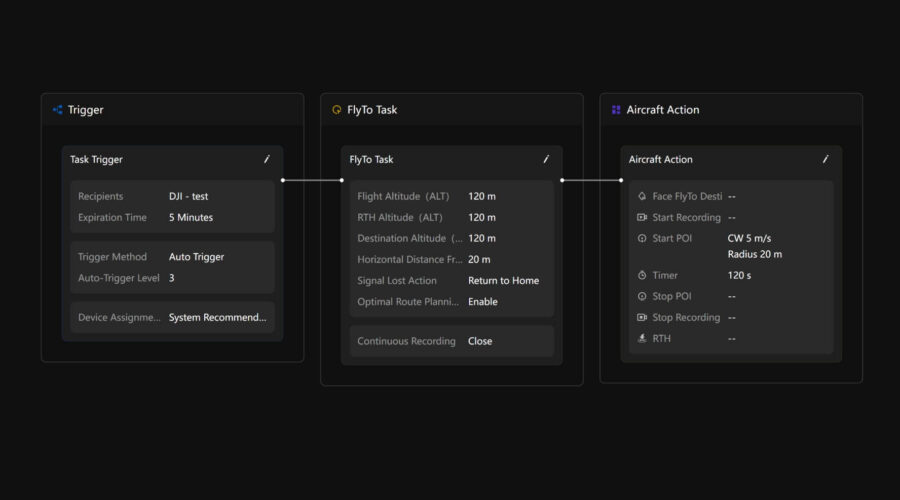Screen dimensions: 900x500
Task: Edit the Task Trigger card
Action: pyautogui.click(x=267, y=159)
